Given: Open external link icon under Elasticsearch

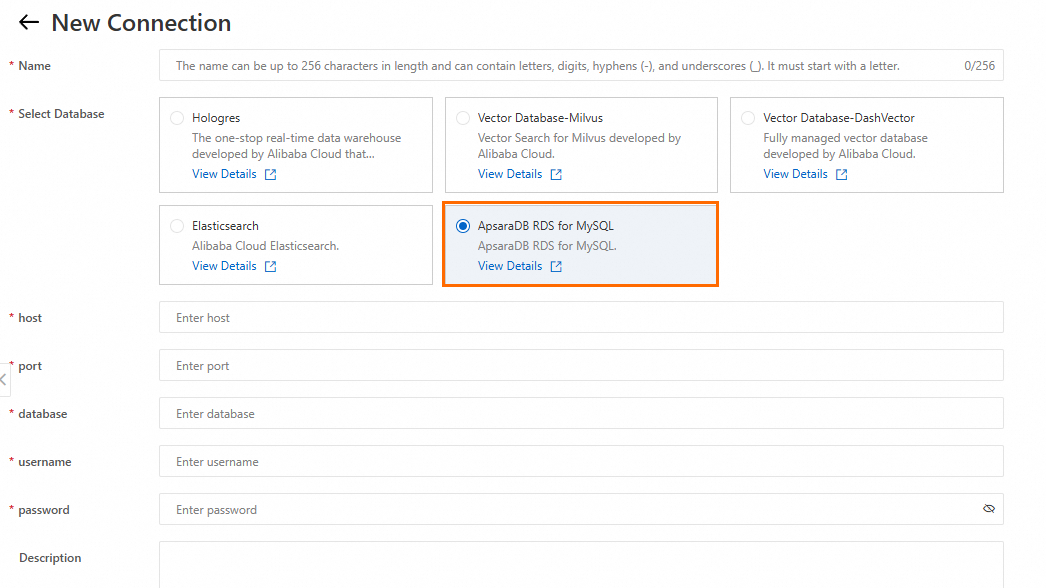Looking at the screenshot, I should click(x=270, y=266).
